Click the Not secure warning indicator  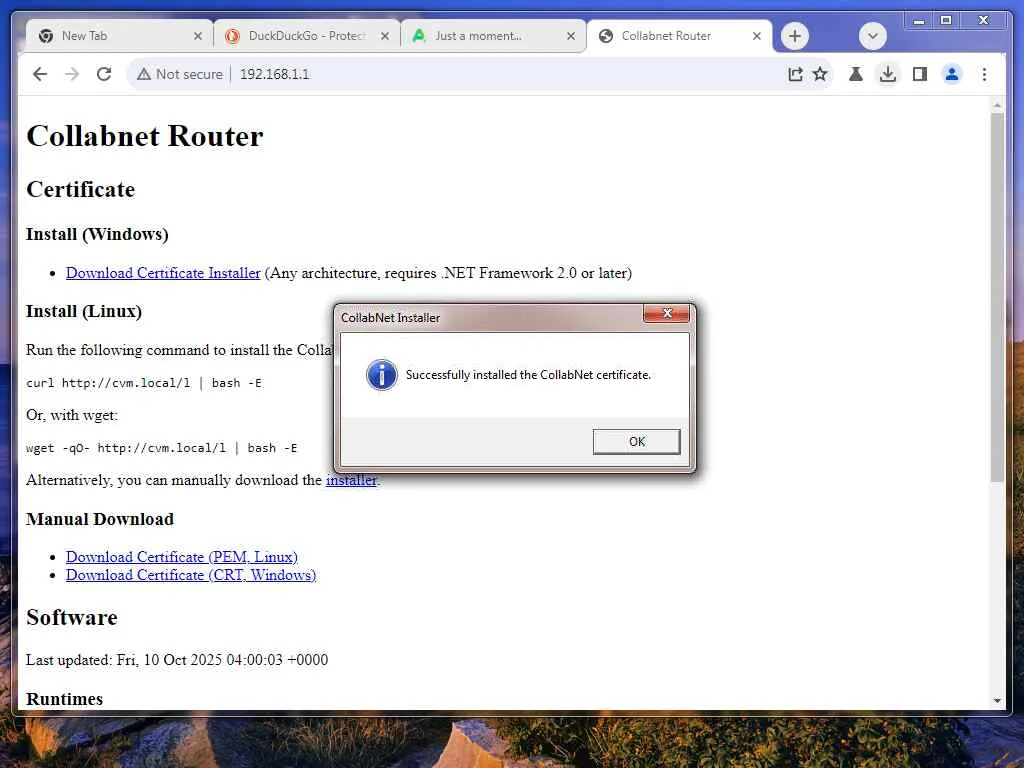point(180,74)
